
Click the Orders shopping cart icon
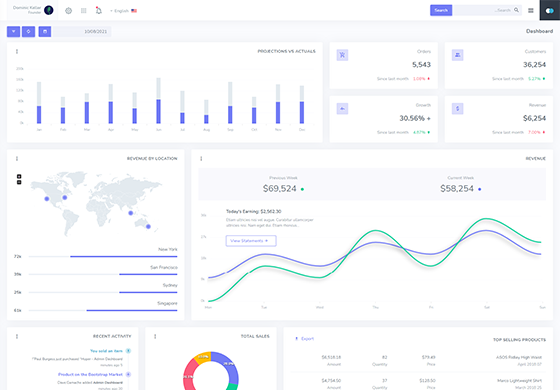point(342,55)
